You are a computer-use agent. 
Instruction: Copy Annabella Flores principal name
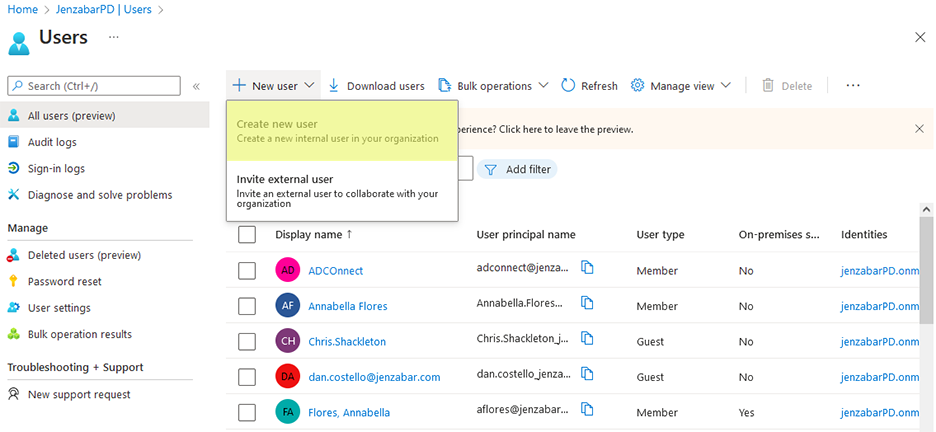588,304
